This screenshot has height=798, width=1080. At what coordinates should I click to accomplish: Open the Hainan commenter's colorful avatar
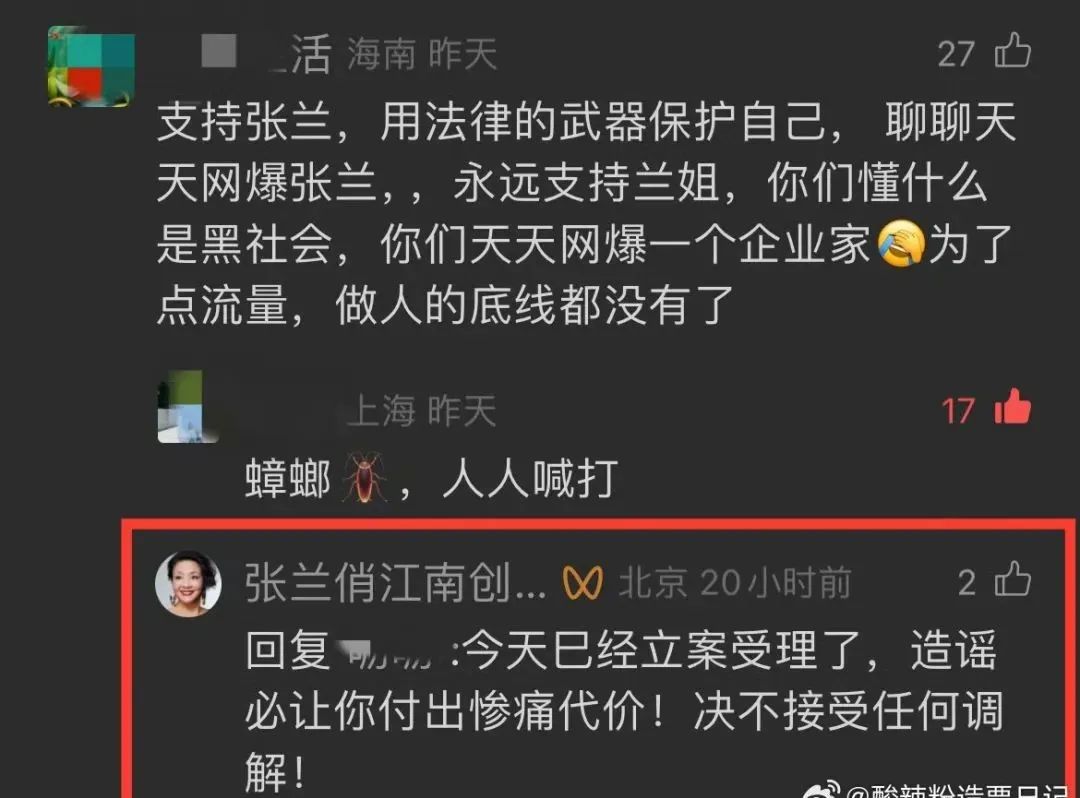pos(91,67)
